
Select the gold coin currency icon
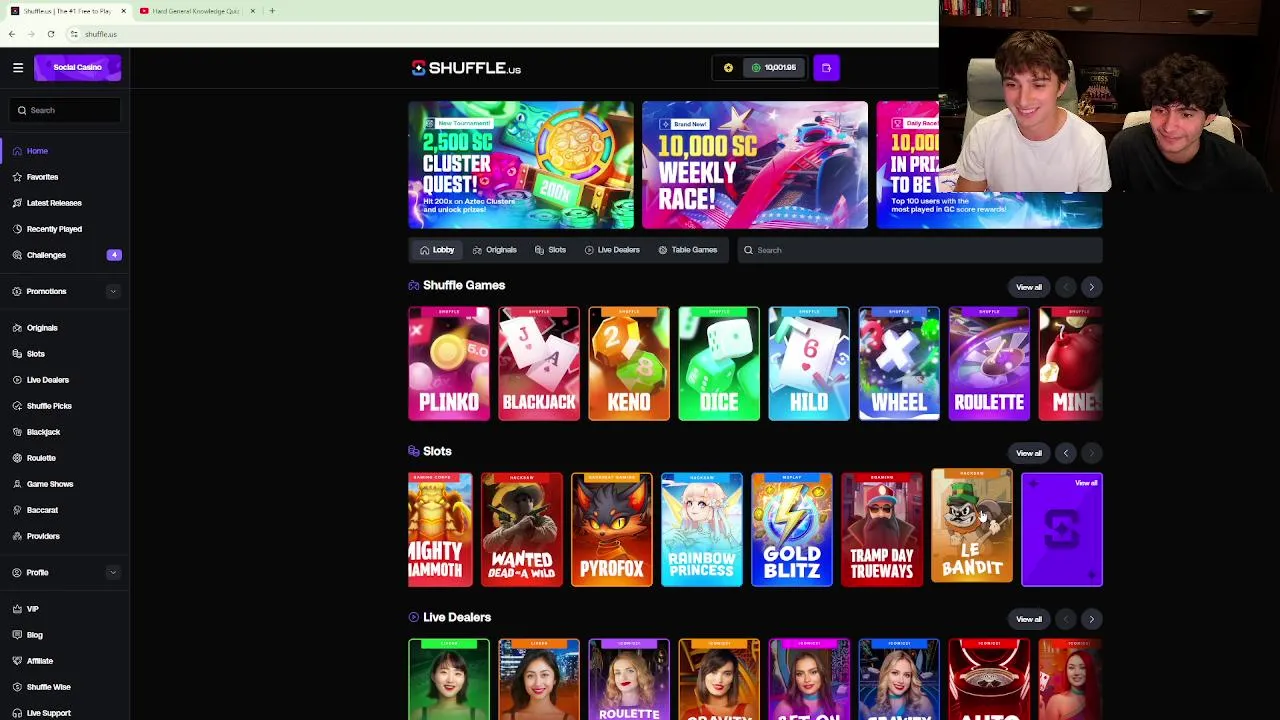728,68
